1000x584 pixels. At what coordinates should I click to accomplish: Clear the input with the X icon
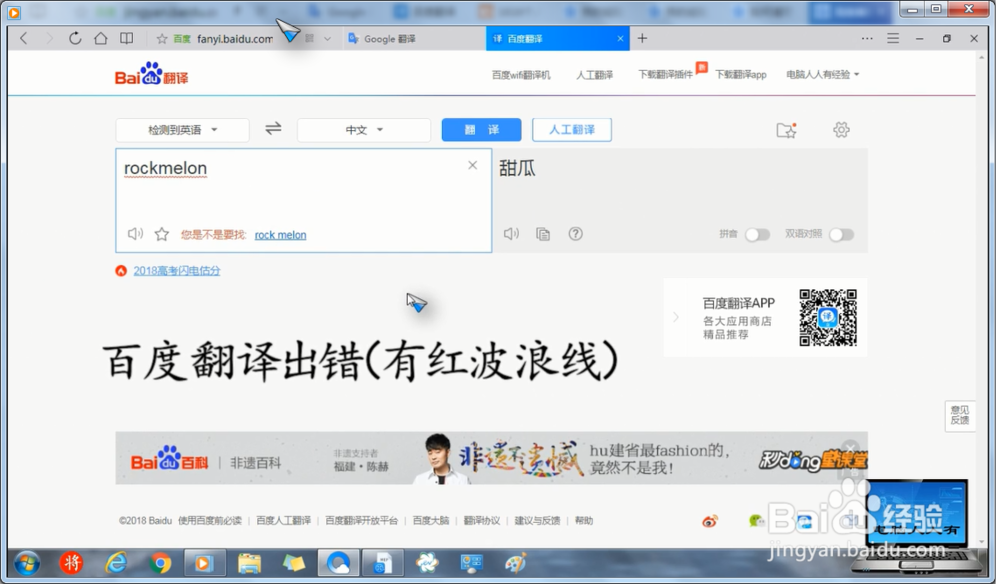(473, 165)
